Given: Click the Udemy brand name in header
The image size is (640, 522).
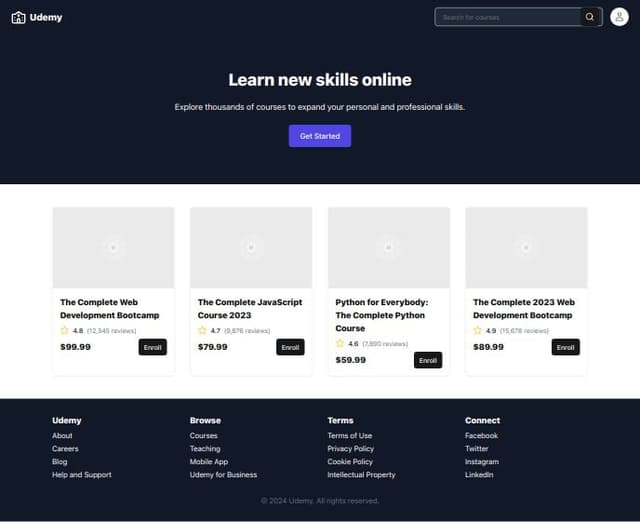Looking at the screenshot, I should click(46, 18).
